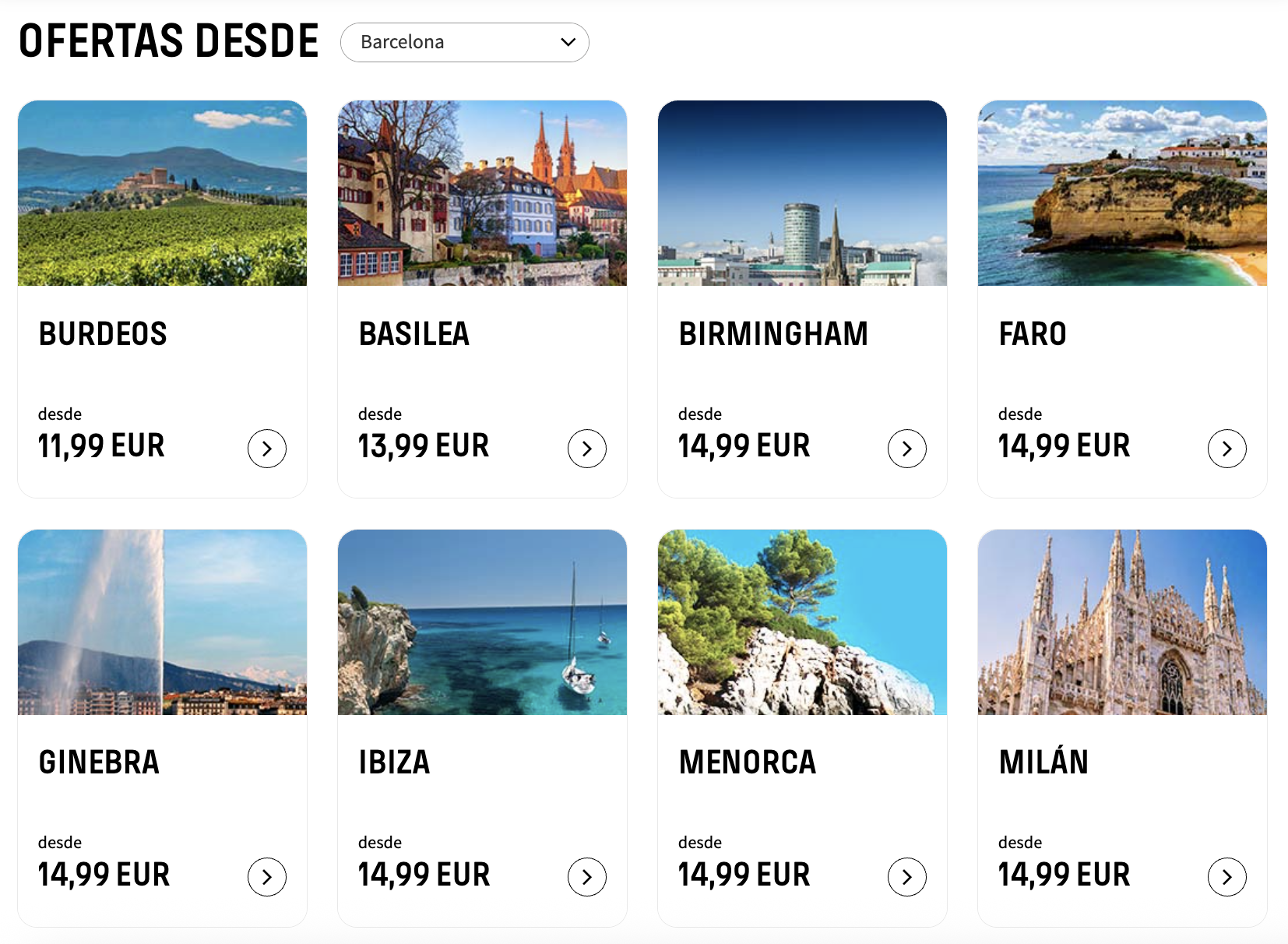Open the Milán cathedral image
Image resolution: width=1288 pixels, height=944 pixels.
pyautogui.click(x=1122, y=622)
